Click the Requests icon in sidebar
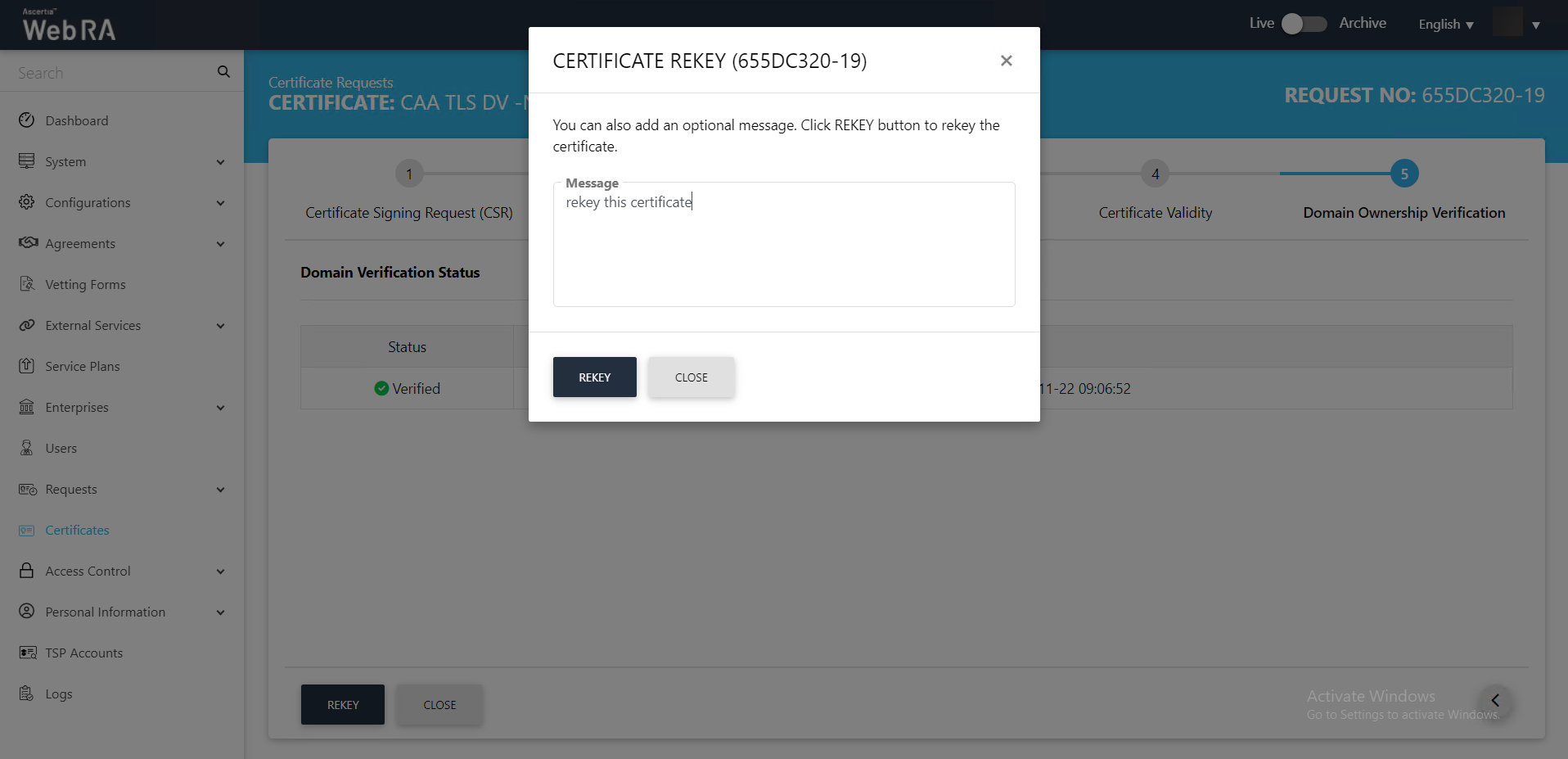Viewport: 1568px width, 759px height. pos(28,489)
